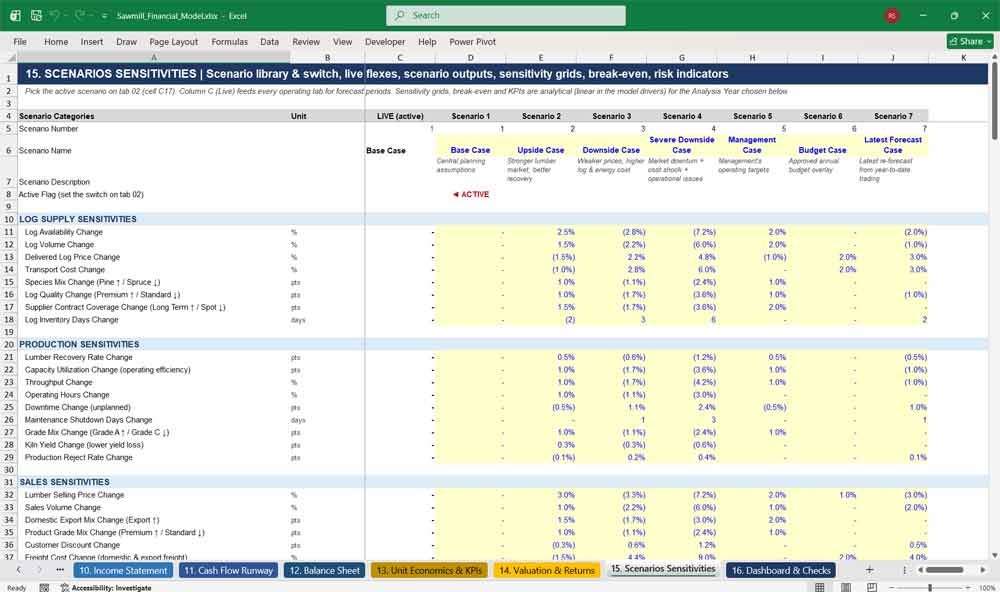Click the horizontal scrollbar thumb
The width and height of the screenshot is (1000, 592).
pyautogui.click(x=945, y=570)
